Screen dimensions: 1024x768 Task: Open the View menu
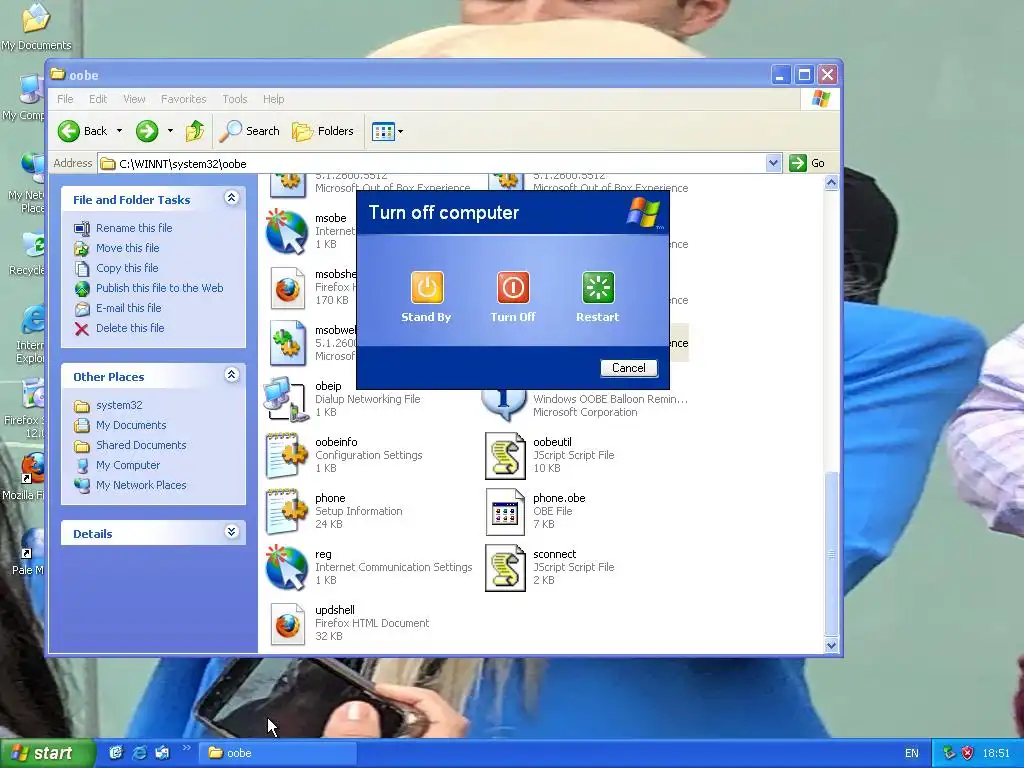coord(134,99)
